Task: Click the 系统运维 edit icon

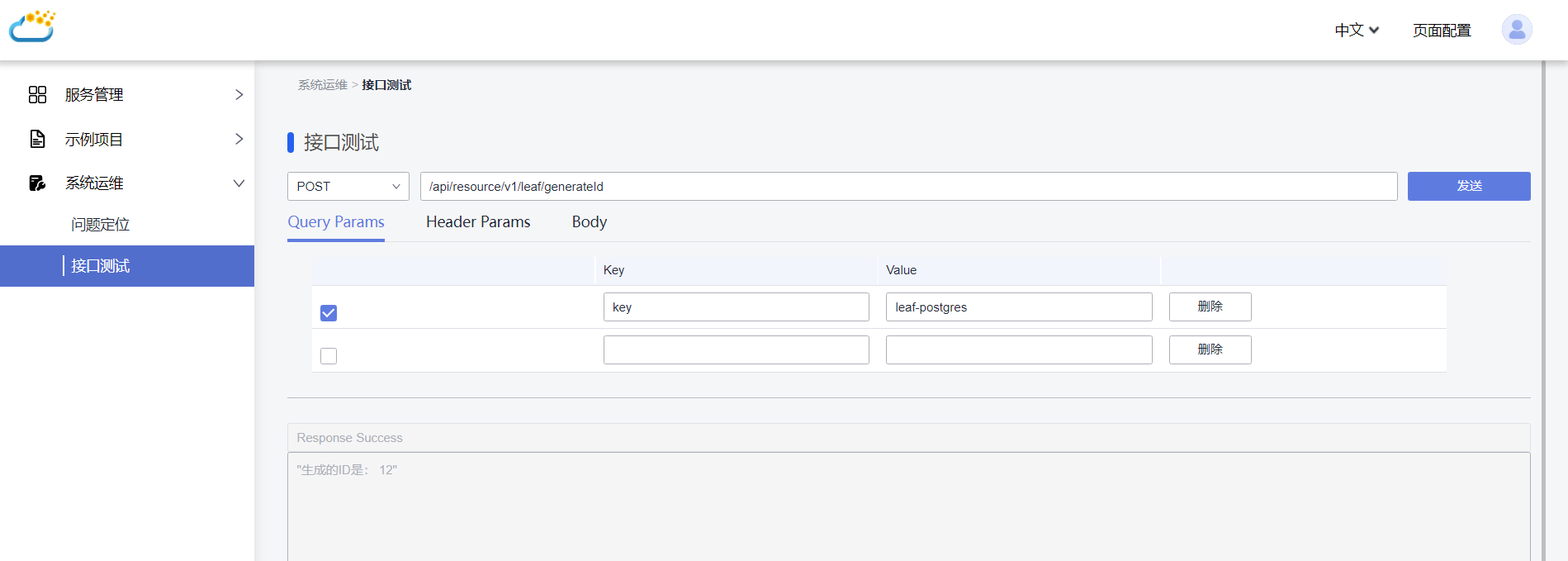Action: [x=37, y=183]
